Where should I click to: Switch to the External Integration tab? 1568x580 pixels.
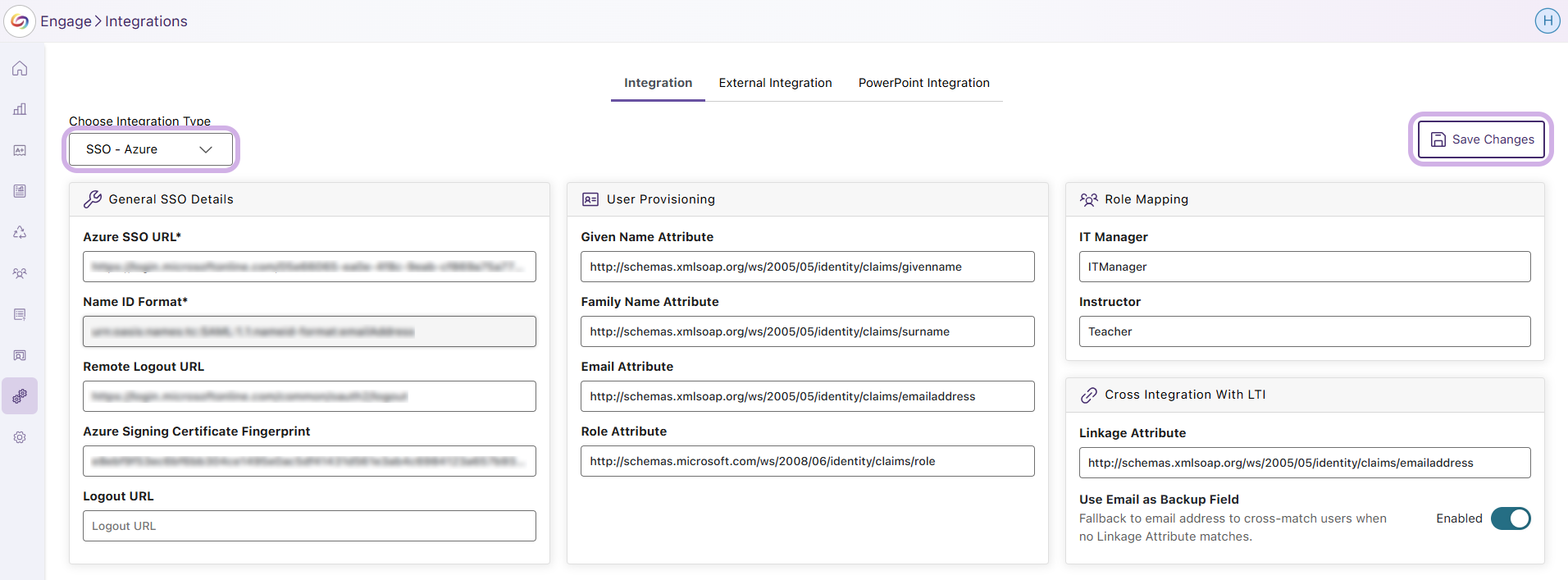click(x=775, y=83)
